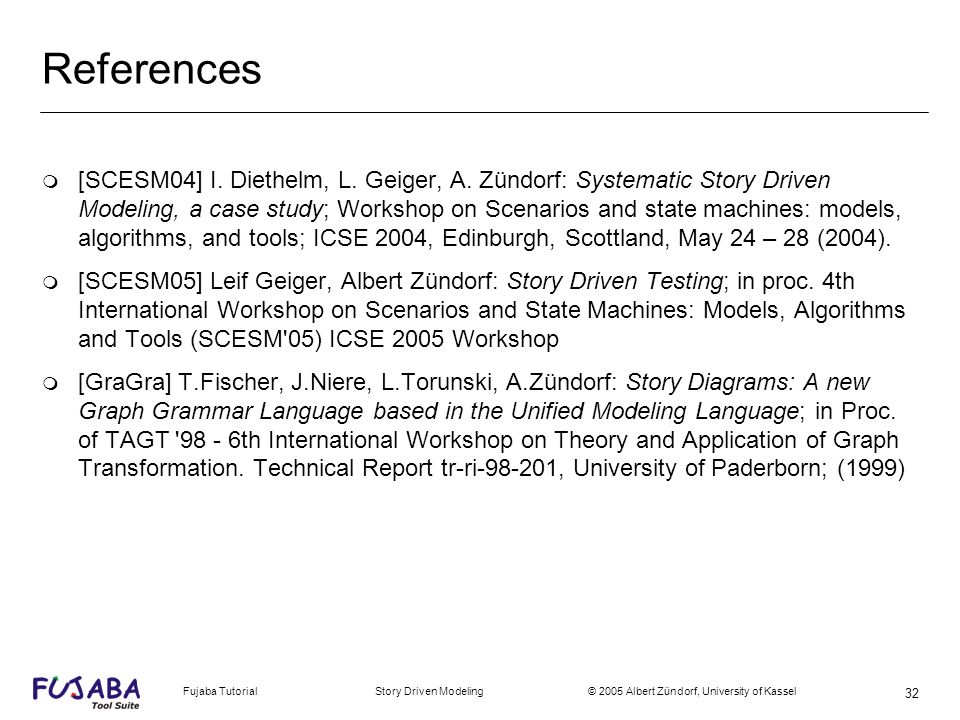
Task: Click the copyright notice for Albert Zündorf
Action: [692, 691]
